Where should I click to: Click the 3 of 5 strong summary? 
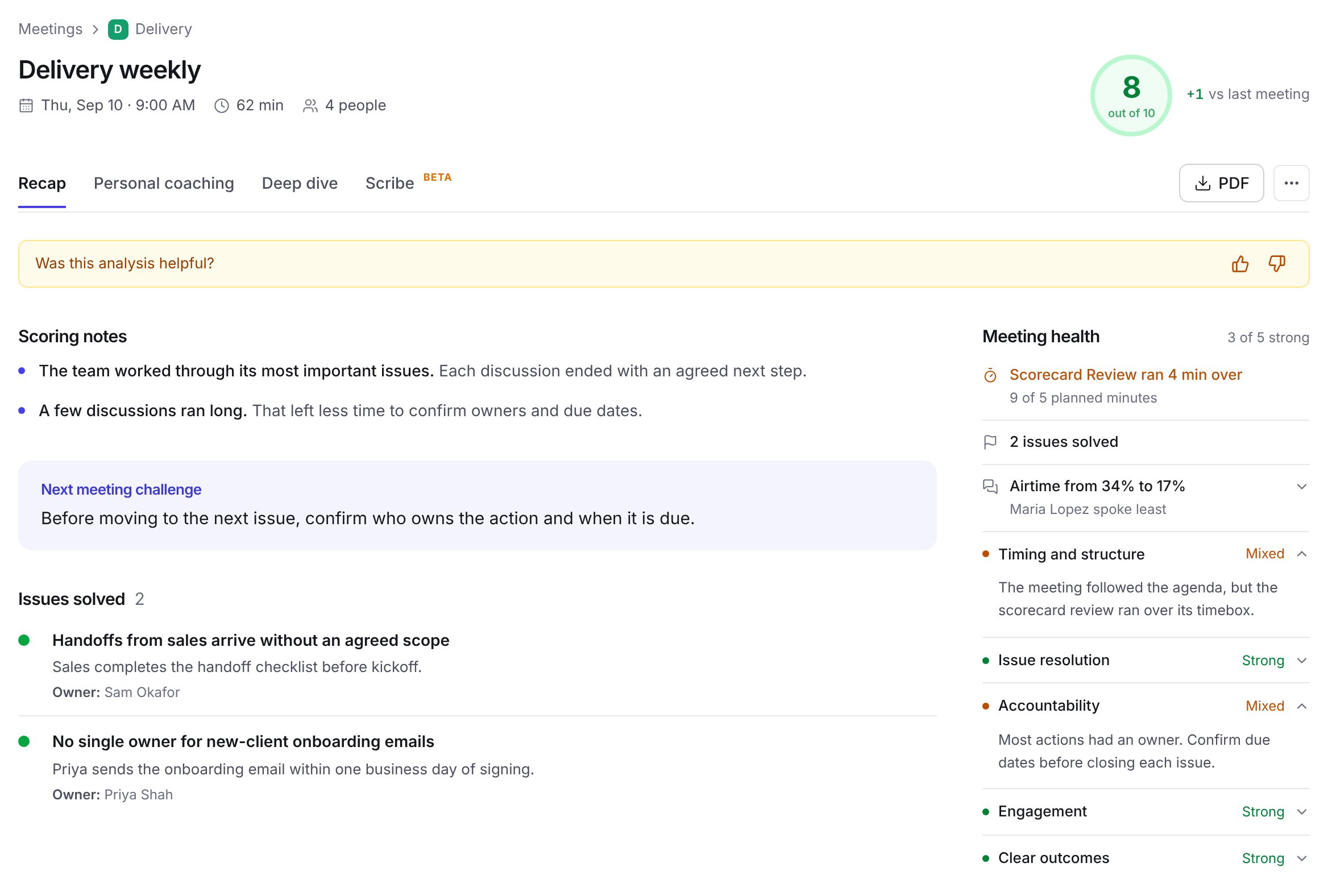(x=1268, y=338)
